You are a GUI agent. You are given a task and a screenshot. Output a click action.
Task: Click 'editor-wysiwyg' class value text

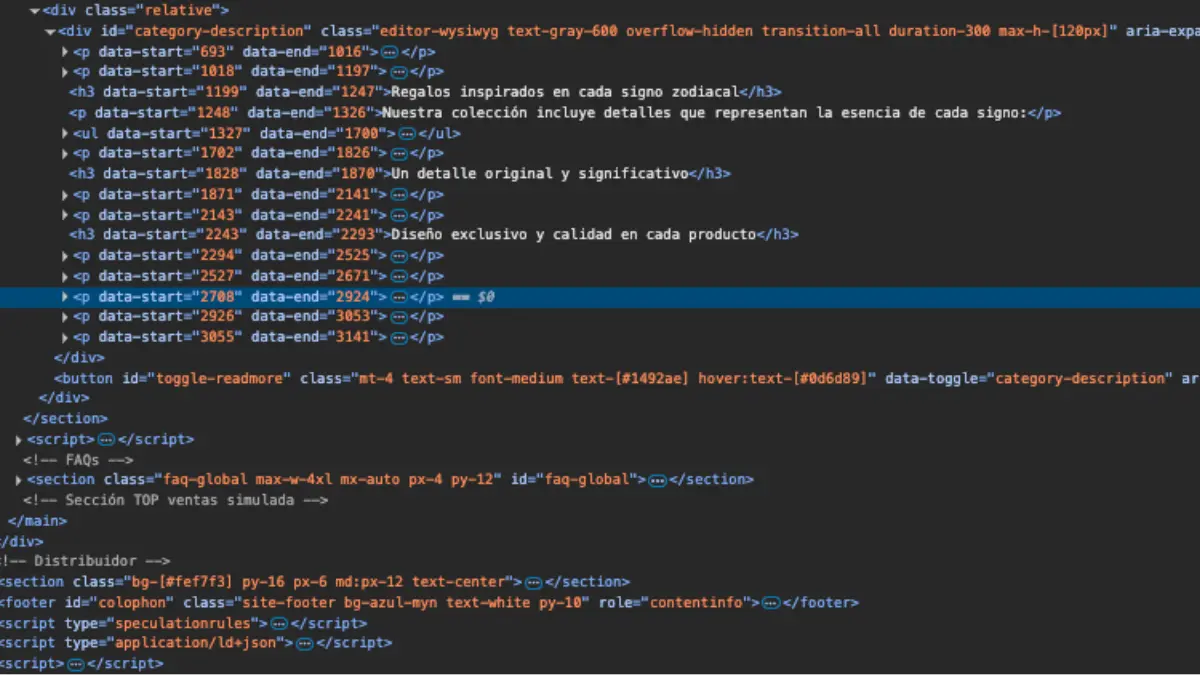439,31
